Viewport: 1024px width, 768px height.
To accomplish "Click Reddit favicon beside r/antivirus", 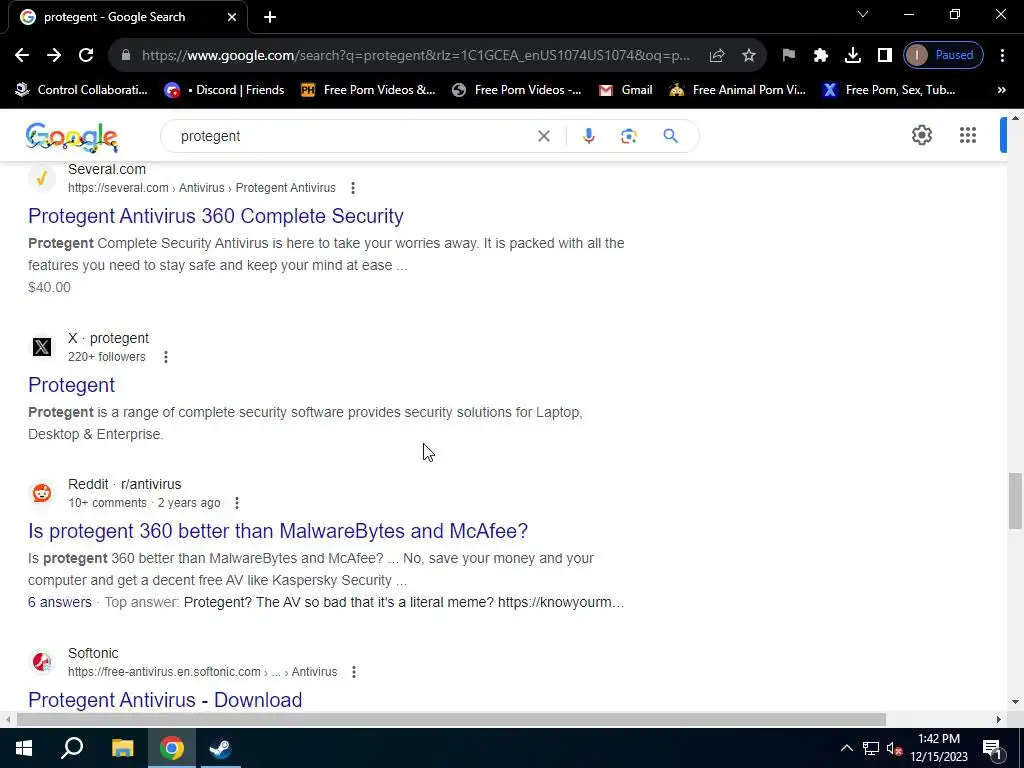I will click(x=42, y=493).
